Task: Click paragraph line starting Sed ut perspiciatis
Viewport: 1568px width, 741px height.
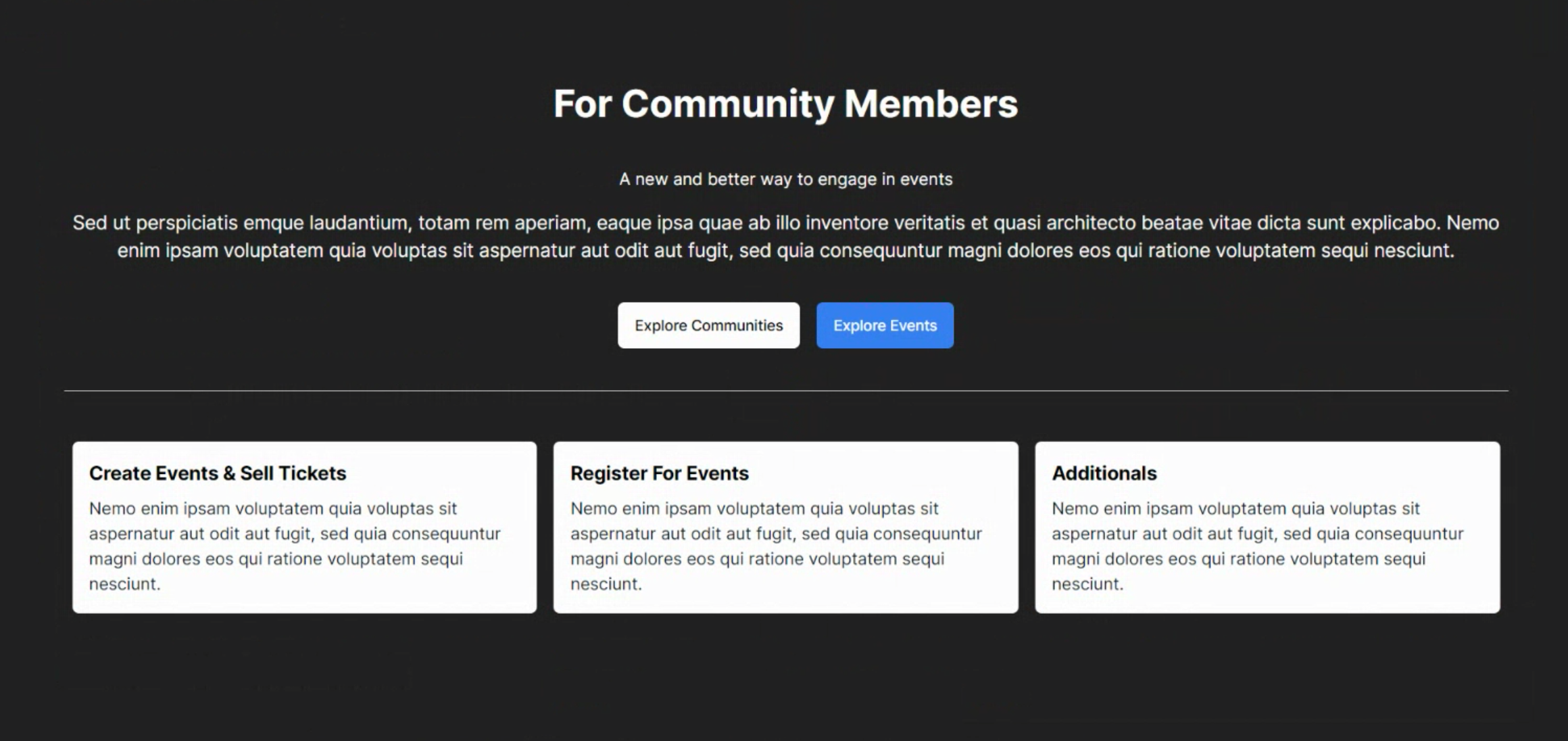Action: pos(785,222)
